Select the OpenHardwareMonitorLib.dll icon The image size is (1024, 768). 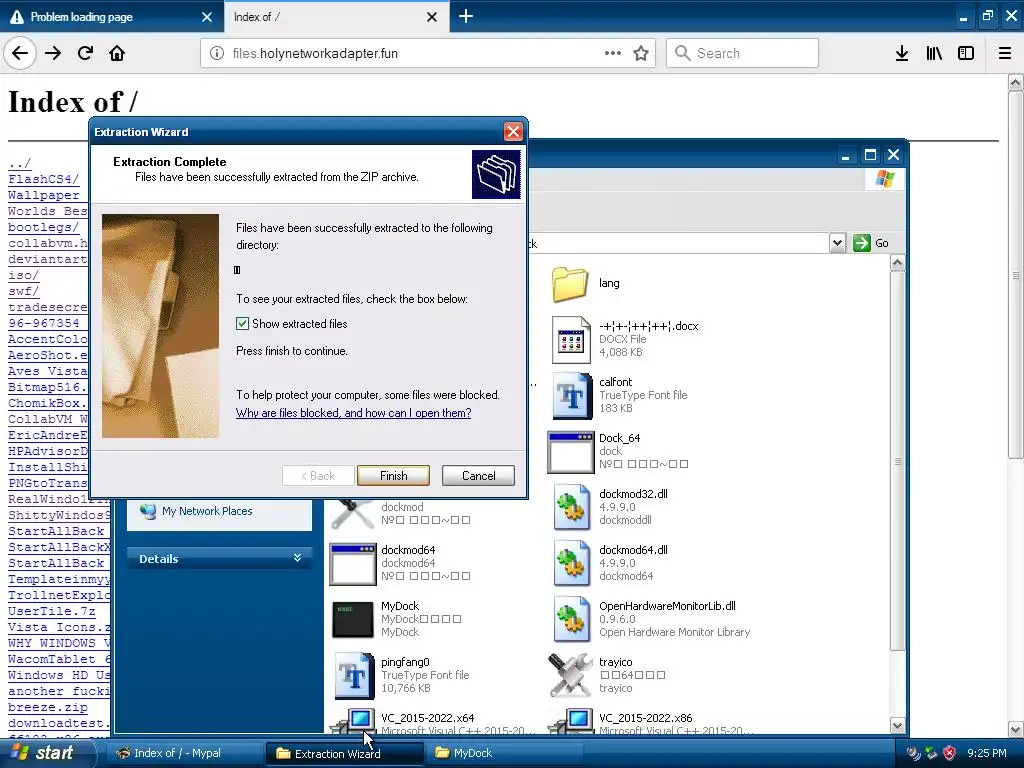point(571,620)
